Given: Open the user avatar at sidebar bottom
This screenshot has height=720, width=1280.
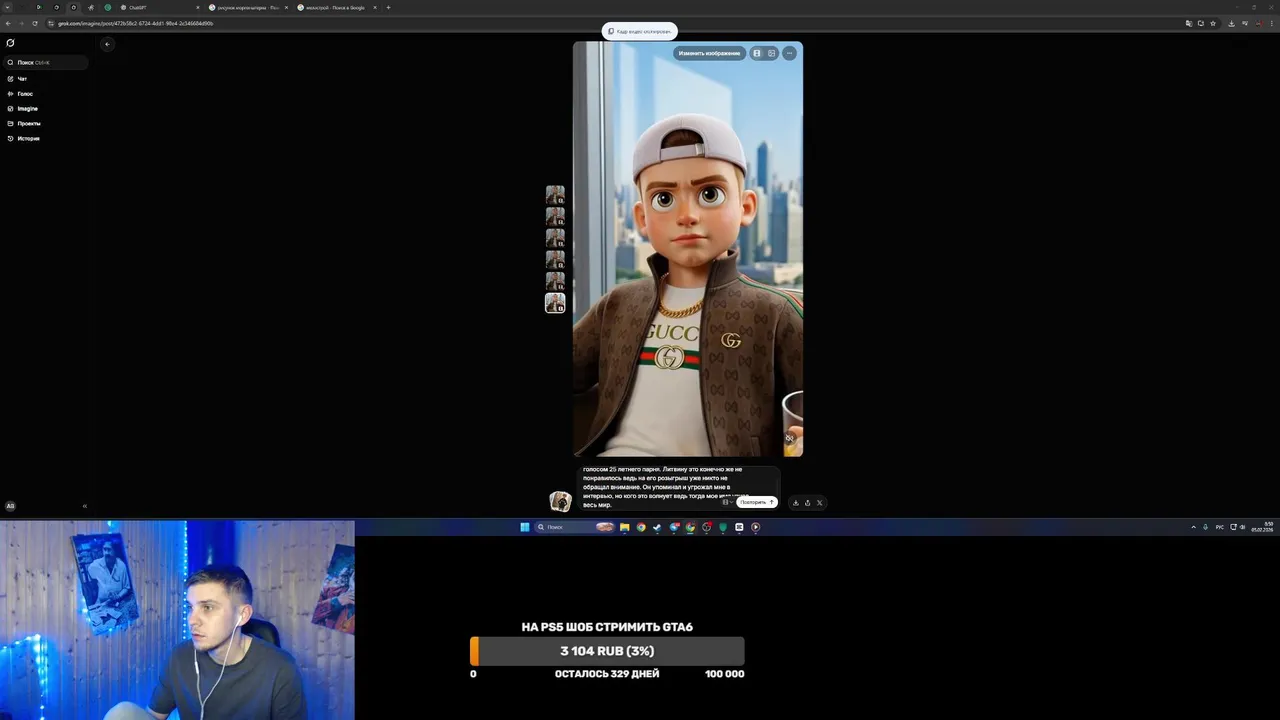Looking at the screenshot, I should tap(10, 506).
